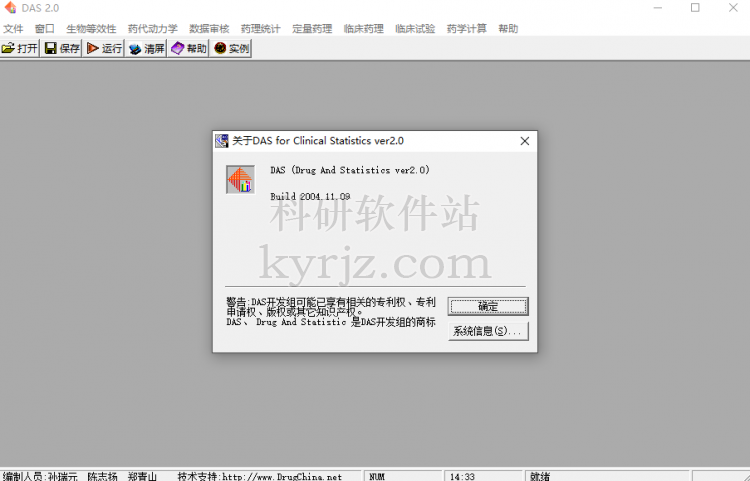Close the DAS 2.0 main window

pyautogui.click(x=733, y=8)
